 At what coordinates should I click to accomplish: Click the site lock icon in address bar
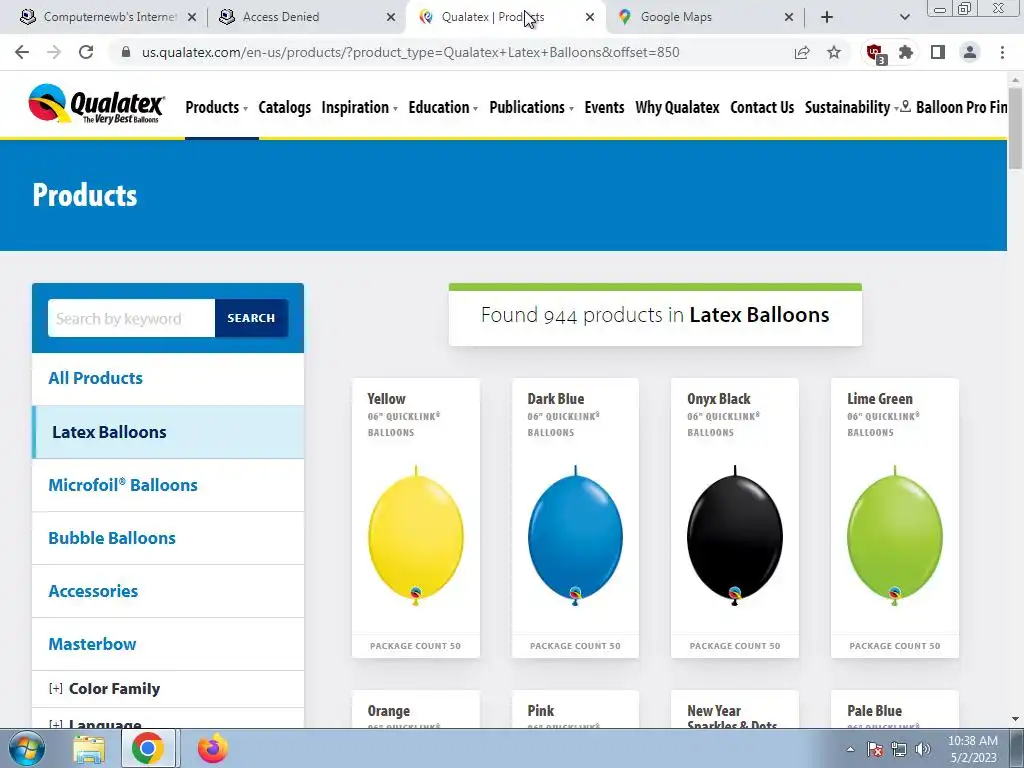[x=126, y=52]
